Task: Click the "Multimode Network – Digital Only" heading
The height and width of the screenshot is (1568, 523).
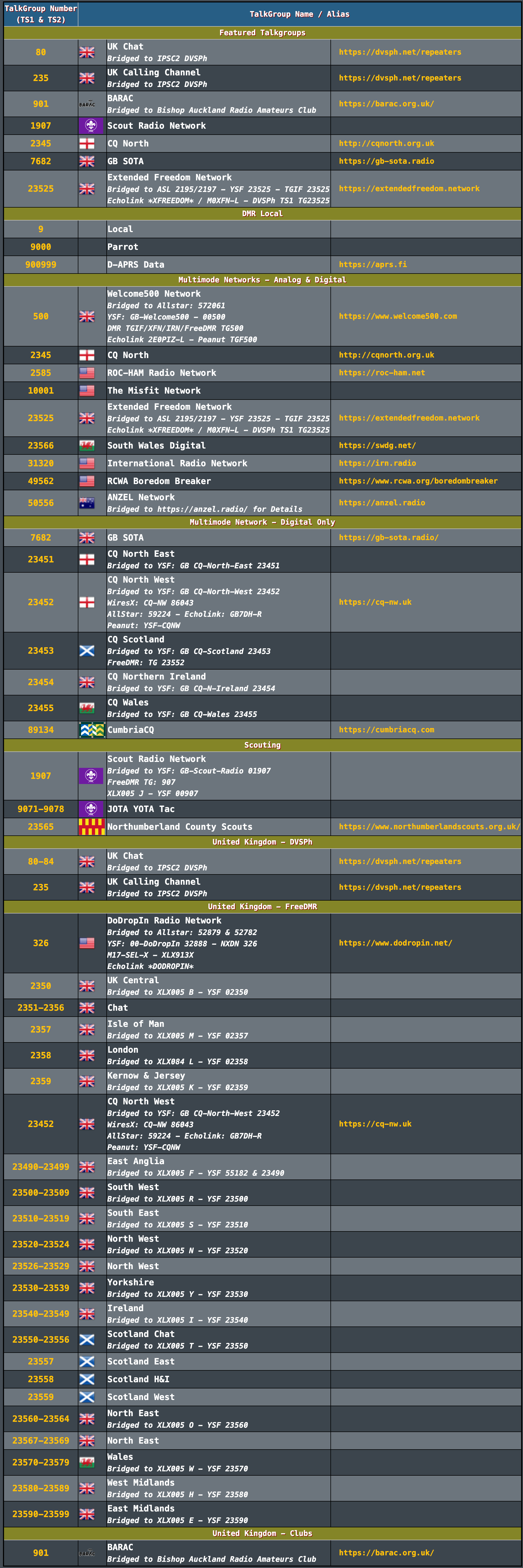Action: pos(262,522)
